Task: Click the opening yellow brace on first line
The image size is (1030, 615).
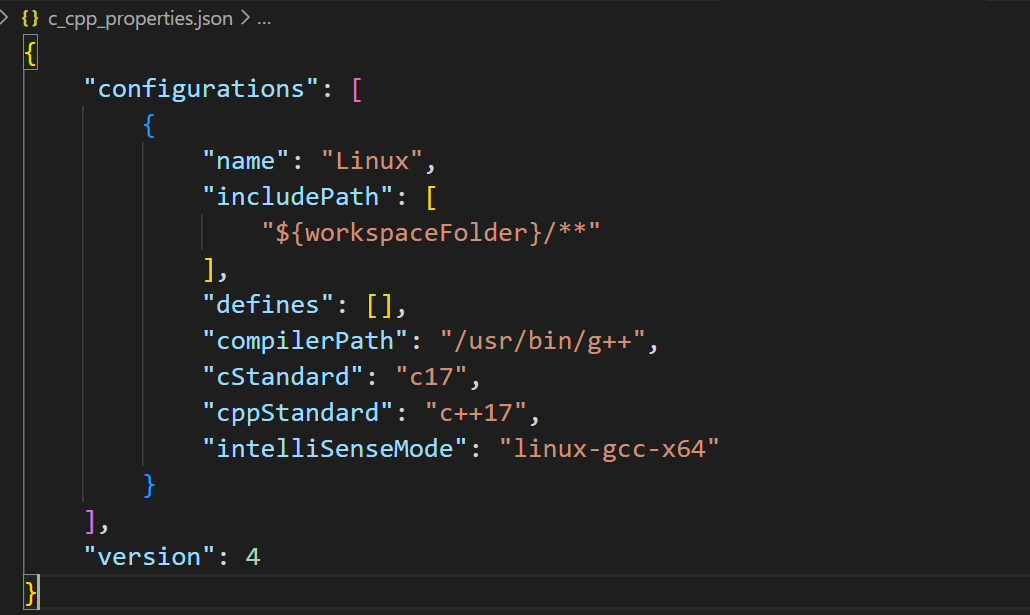Action: [30, 53]
